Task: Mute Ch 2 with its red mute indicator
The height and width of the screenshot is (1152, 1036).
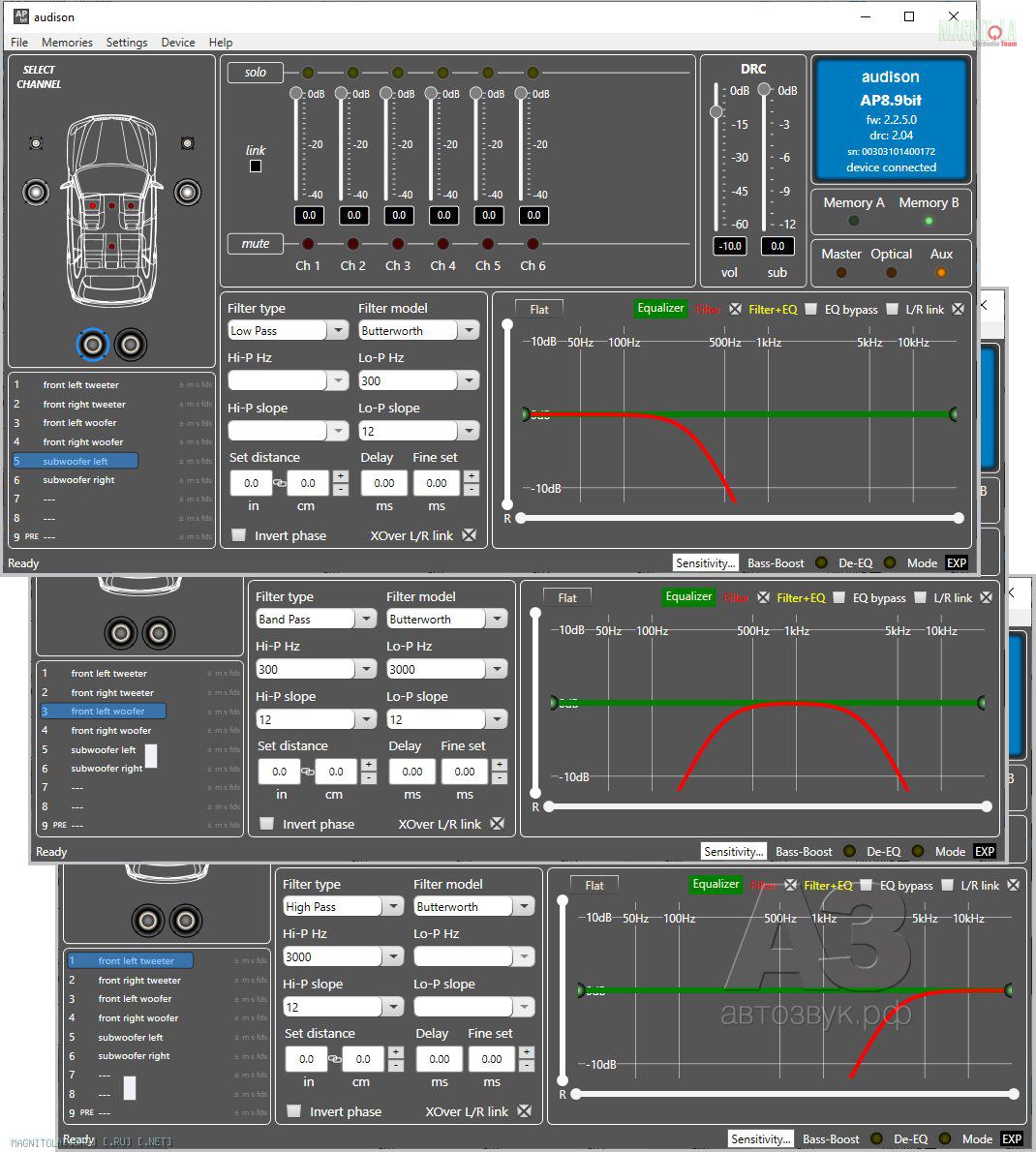Action: click(x=353, y=243)
